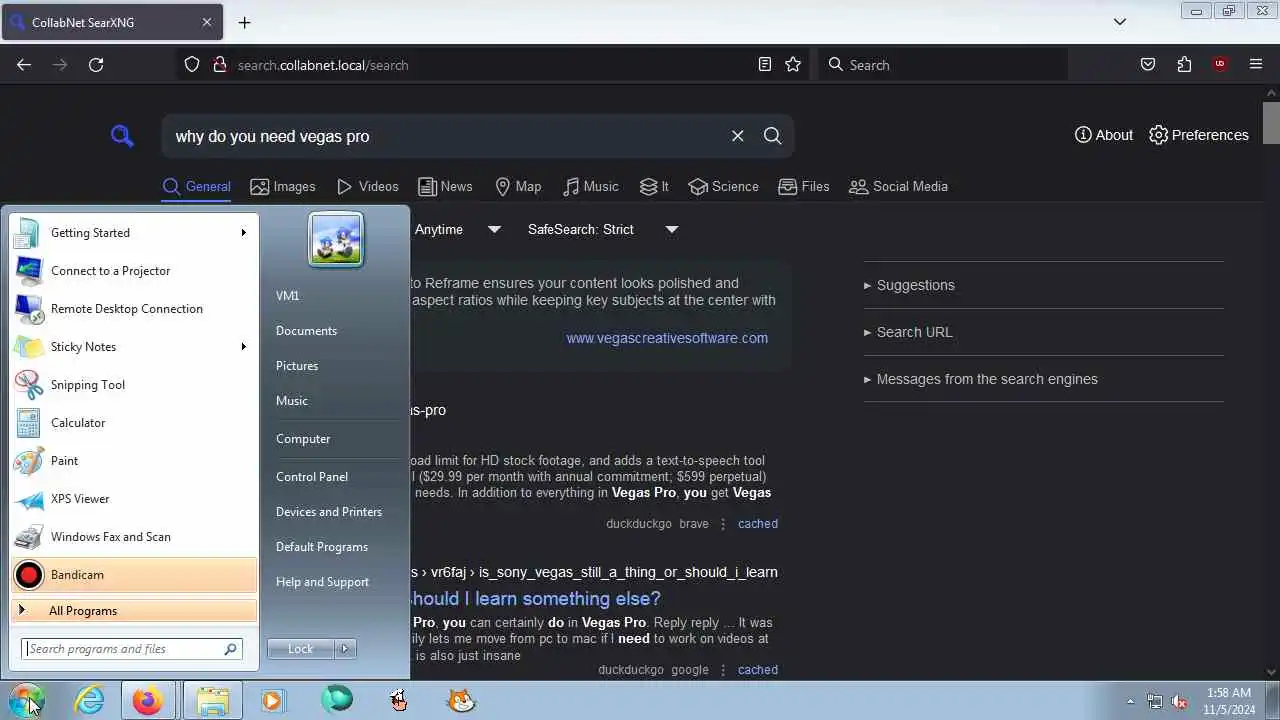Viewport: 1280px width, 720px height.
Task: Click the muted volume tray icon
Action: (1179, 701)
